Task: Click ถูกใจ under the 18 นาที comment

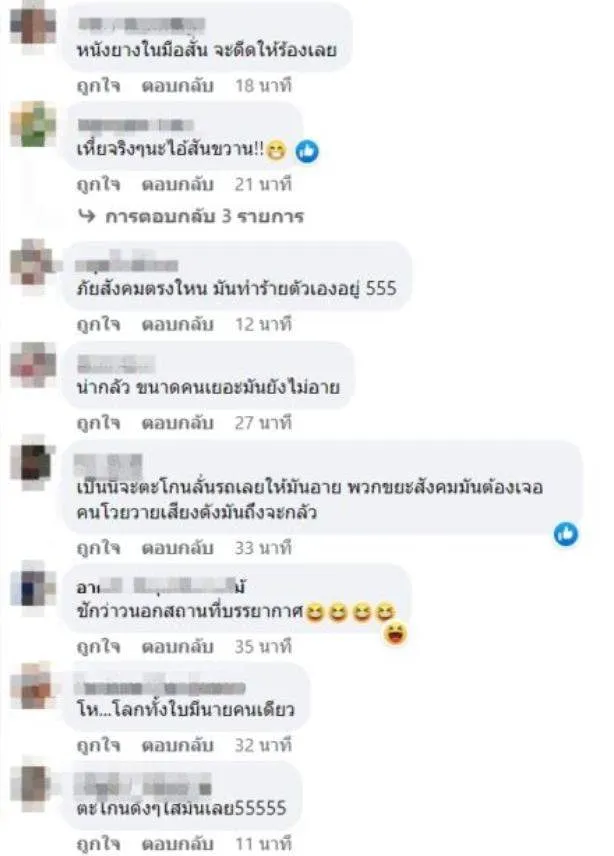Action: (x=98, y=86)
